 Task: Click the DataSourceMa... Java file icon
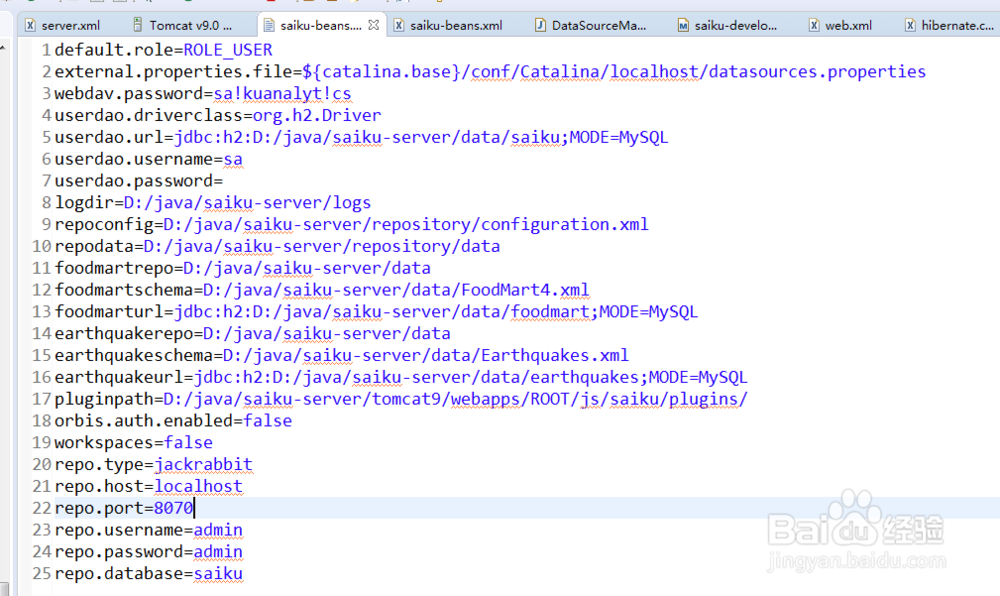tap(540, 25)
